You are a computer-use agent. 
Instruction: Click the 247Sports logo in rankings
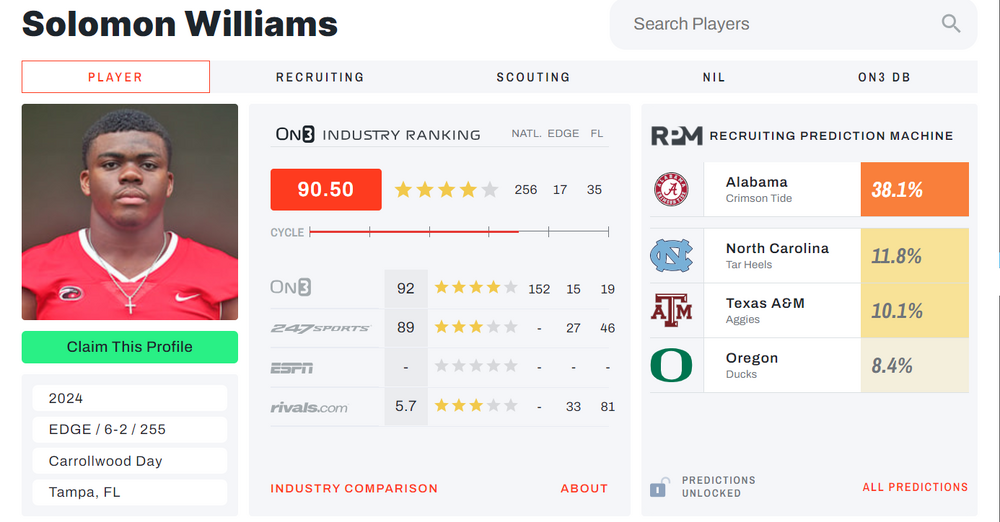click(x=320, y=328)
